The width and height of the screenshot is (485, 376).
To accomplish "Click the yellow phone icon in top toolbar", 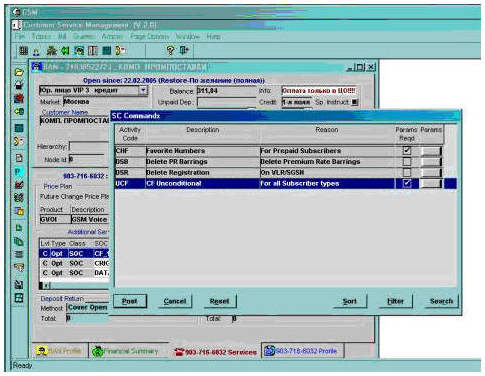I will (120, 51).
